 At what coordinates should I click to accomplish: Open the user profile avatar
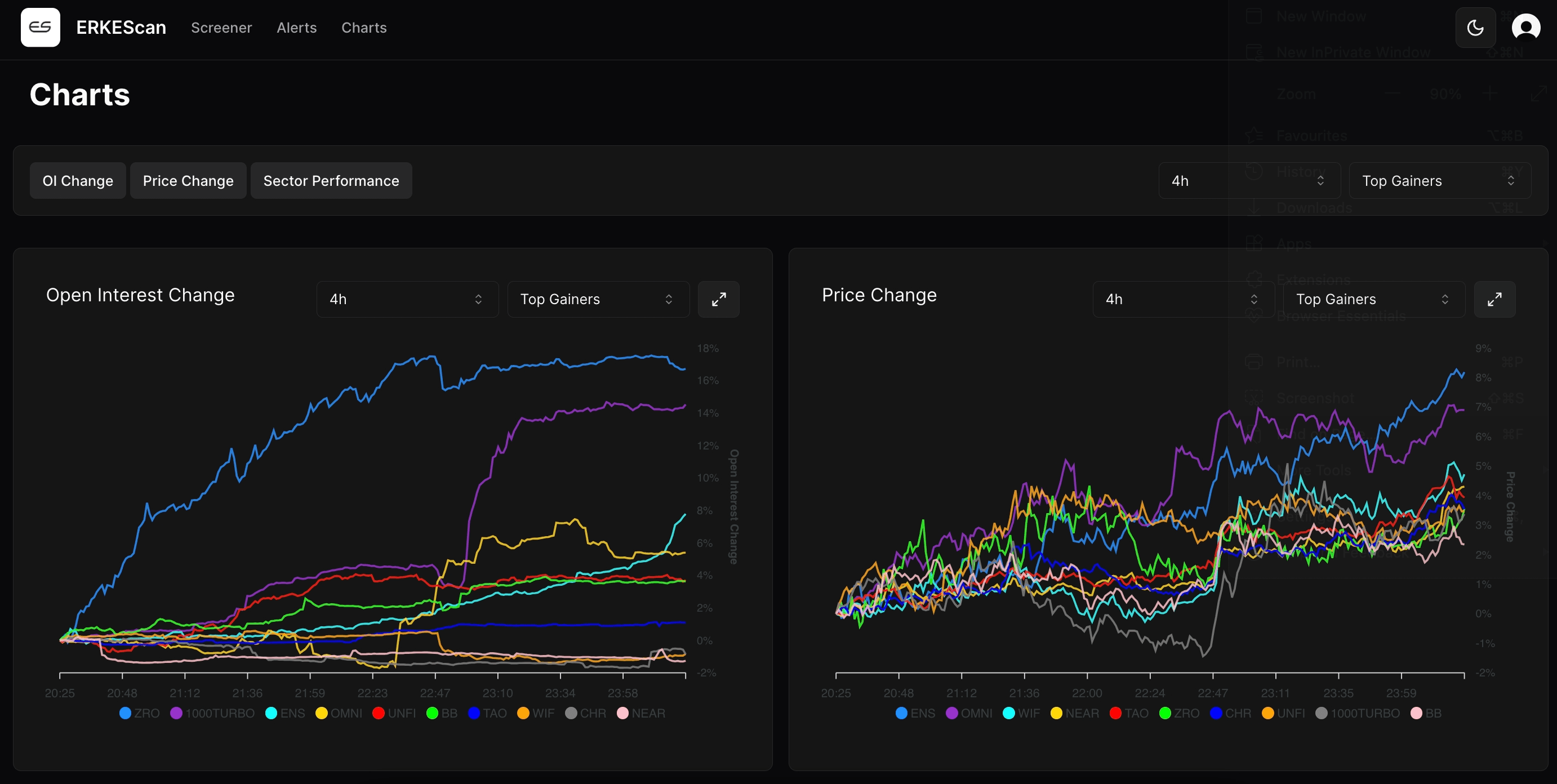(1527, 27)
